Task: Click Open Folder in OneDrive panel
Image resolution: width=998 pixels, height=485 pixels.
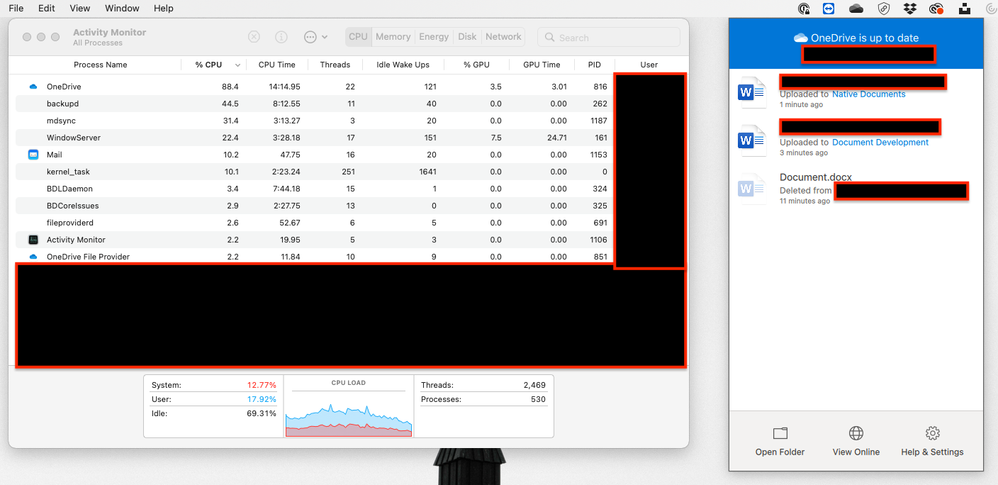Action: pyautogui.click(x=780, y=441)
